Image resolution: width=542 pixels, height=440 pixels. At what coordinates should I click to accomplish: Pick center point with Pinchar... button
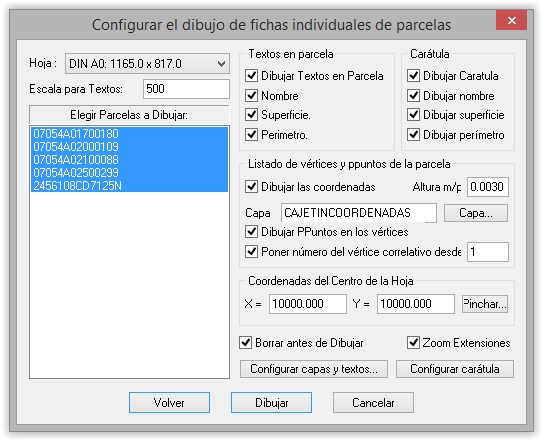(485, 304)
